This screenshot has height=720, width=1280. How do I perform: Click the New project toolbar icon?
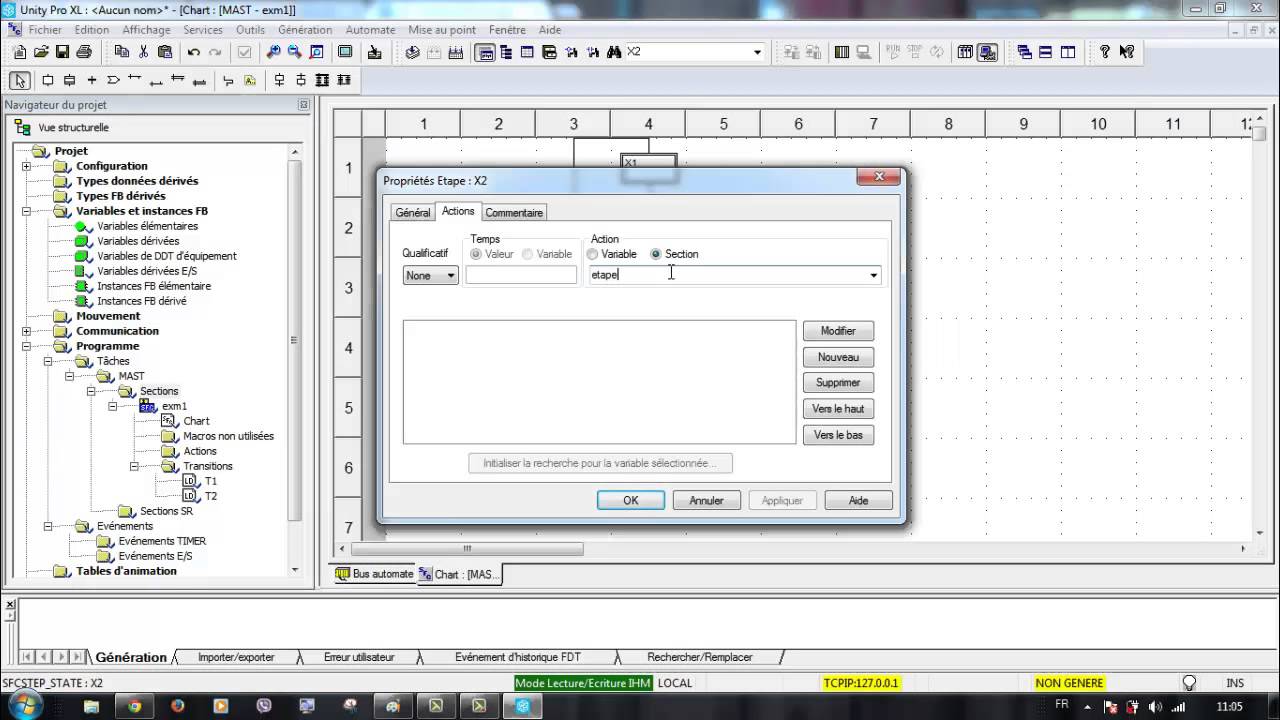pos(20,52)
